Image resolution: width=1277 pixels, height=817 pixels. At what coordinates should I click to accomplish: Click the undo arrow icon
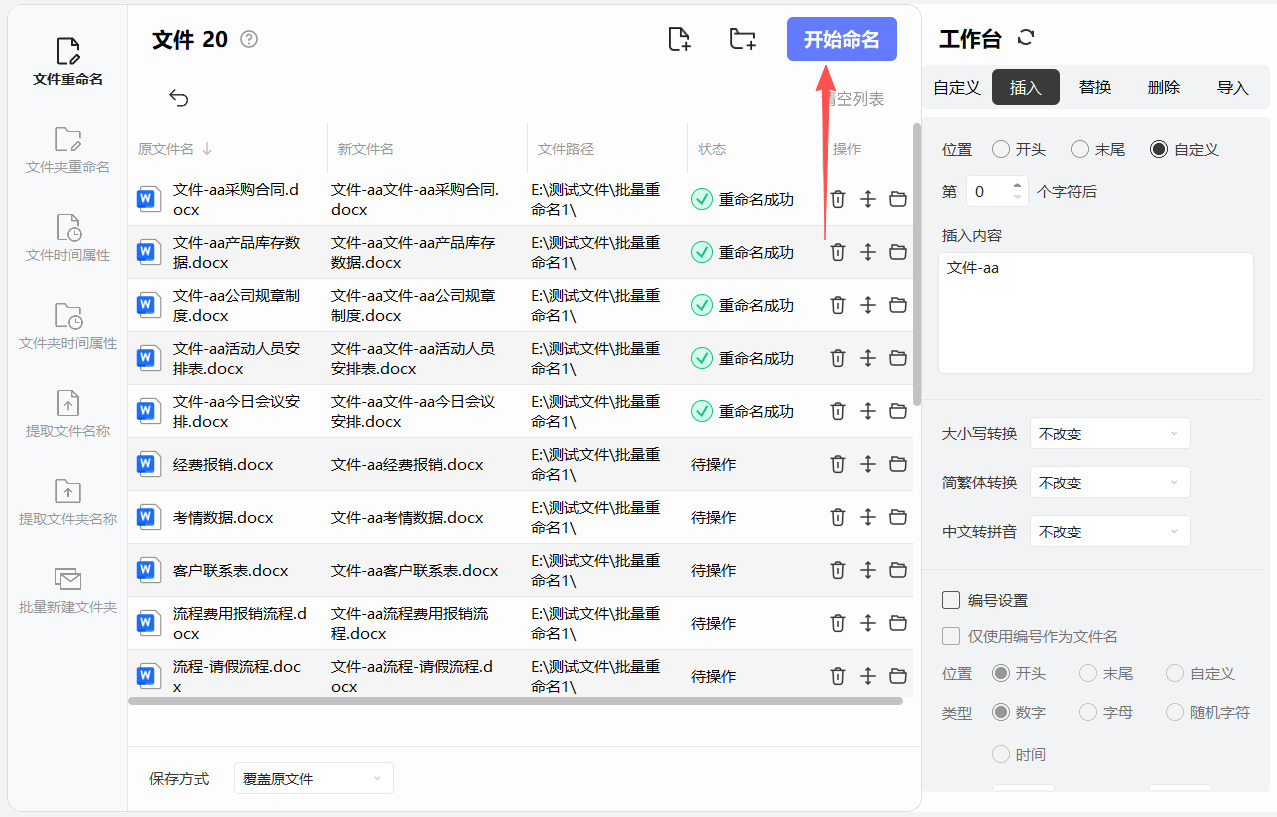[x=179, y=97]
